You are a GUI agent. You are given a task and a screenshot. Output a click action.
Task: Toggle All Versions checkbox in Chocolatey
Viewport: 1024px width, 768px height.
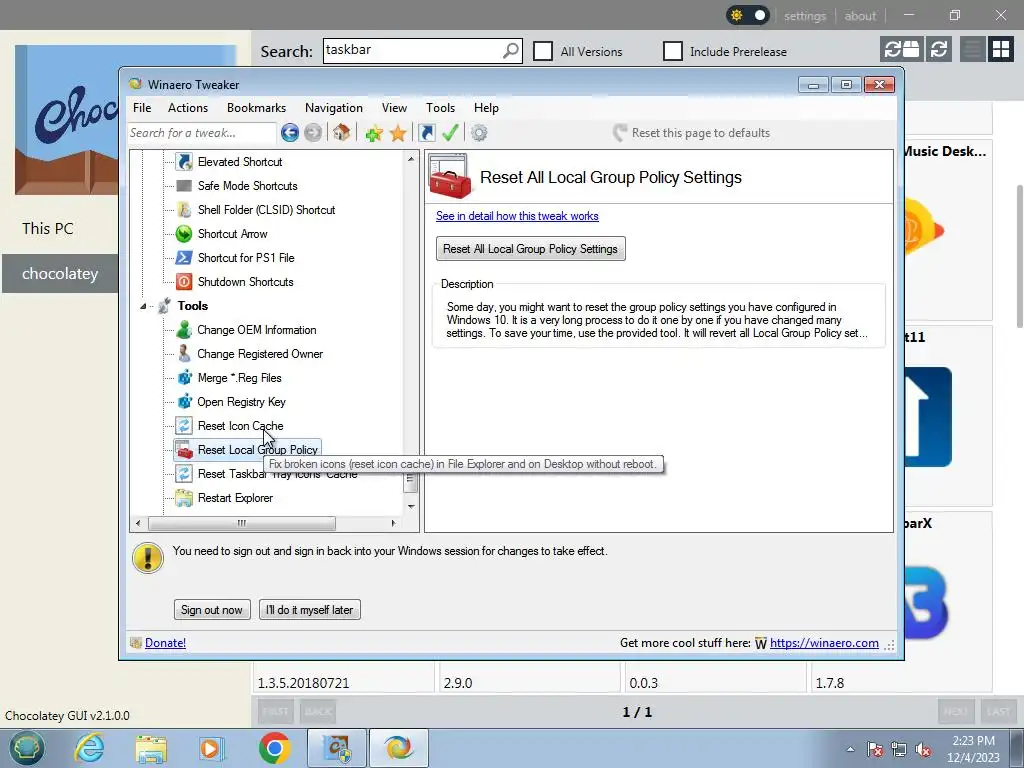pos(543,52)
